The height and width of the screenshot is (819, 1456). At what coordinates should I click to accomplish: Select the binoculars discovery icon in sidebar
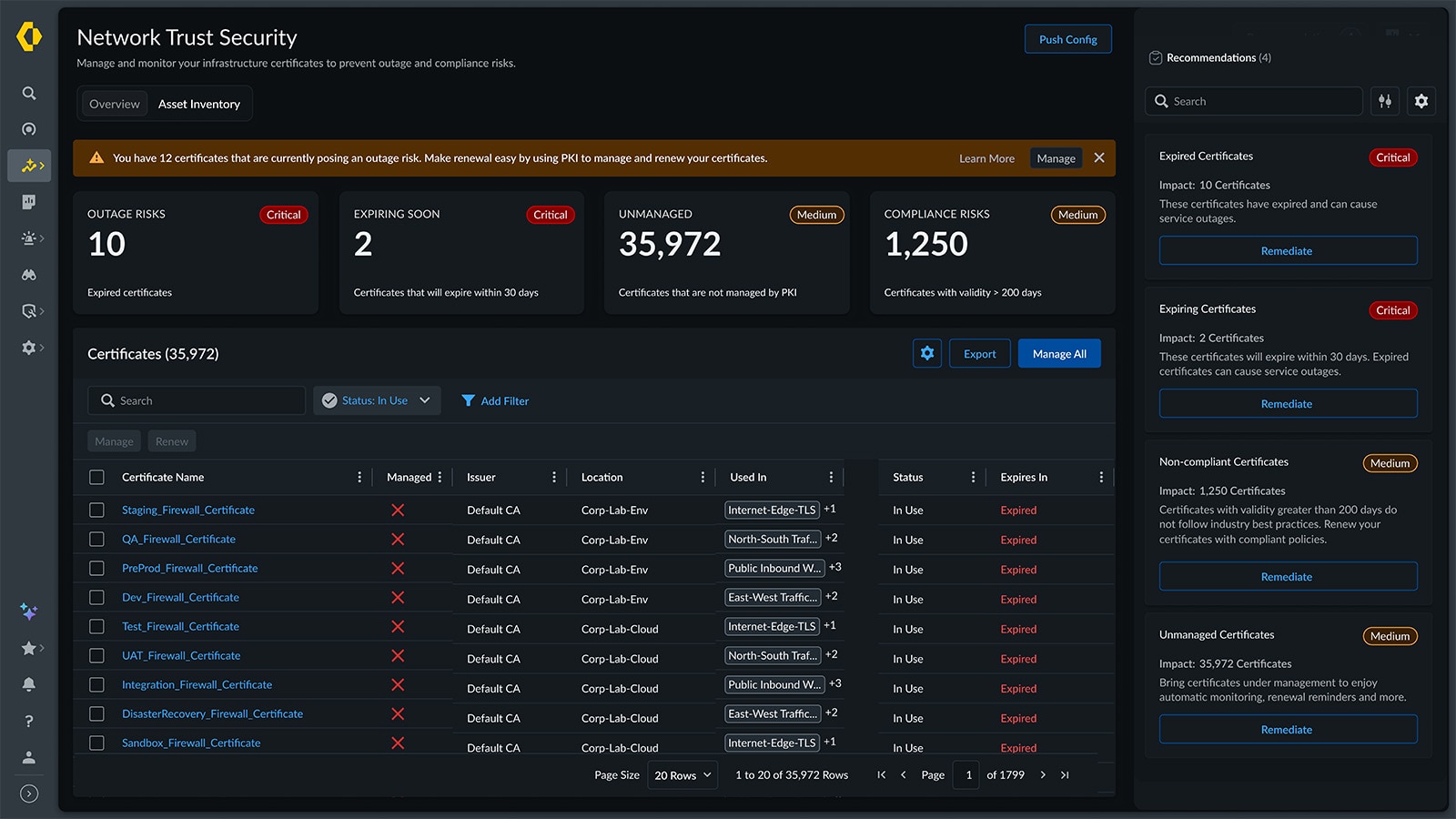point(29,274)
